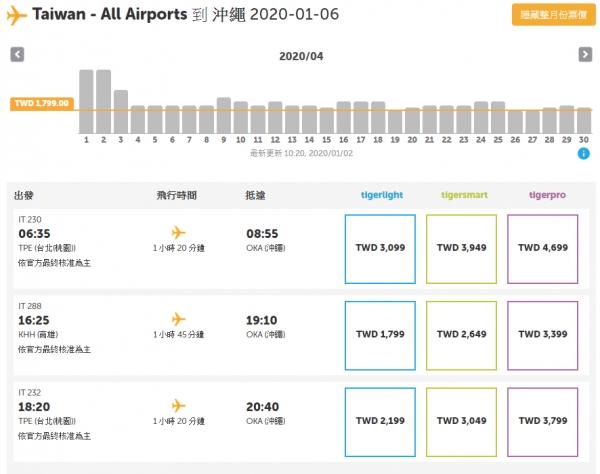600x474 pixels.
Task: Select tigerpro fare TWD 4,699 for IT 230
Action: pos(543,249)
